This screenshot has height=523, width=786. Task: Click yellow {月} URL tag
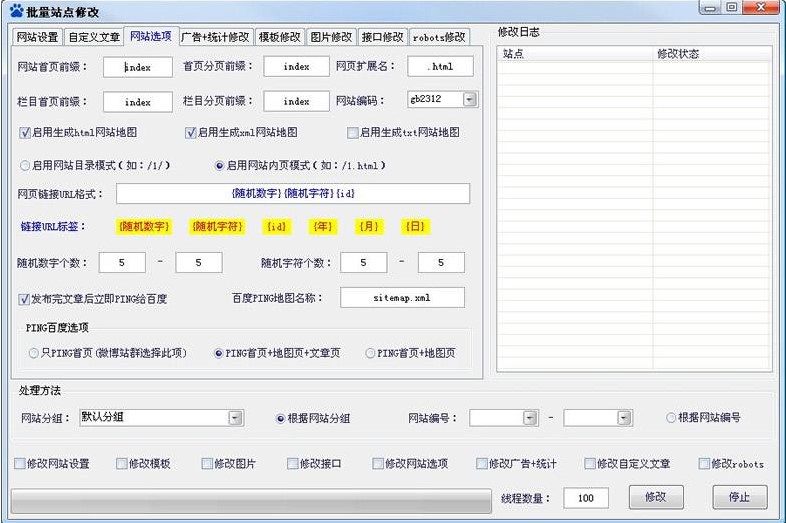tap(368, 227)
